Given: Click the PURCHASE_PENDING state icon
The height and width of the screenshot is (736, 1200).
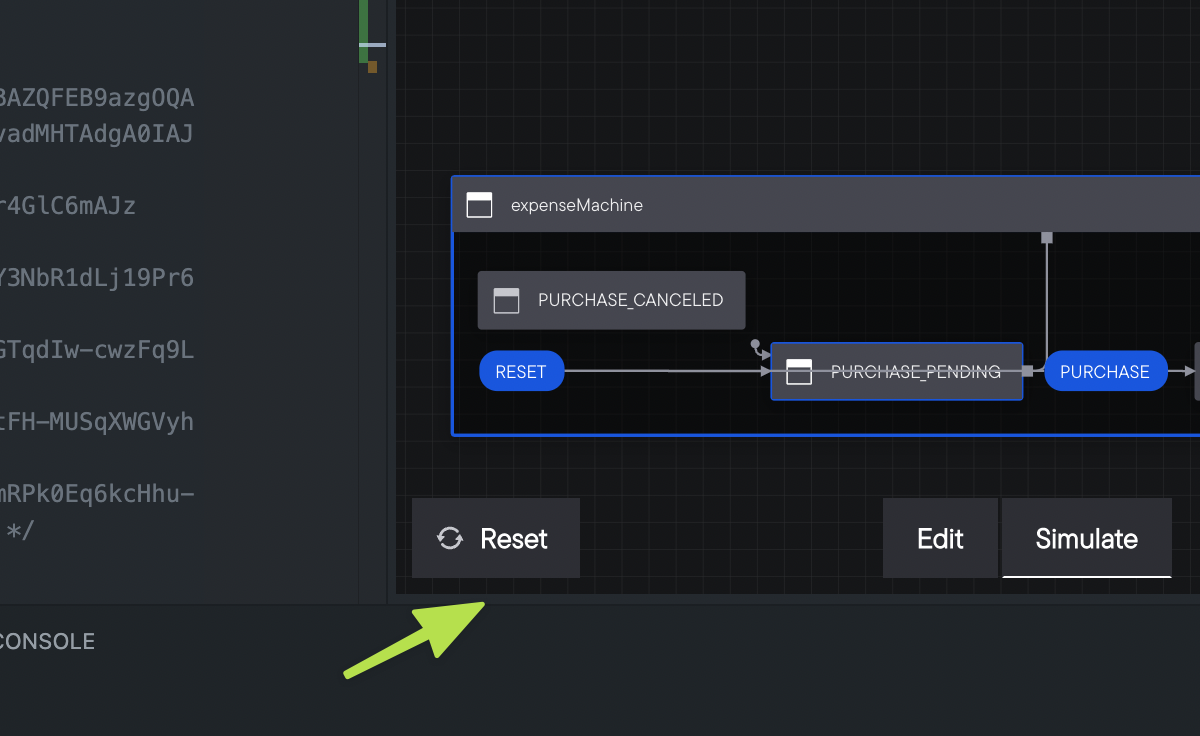Looking at the screenshot, I should [799, 371].
